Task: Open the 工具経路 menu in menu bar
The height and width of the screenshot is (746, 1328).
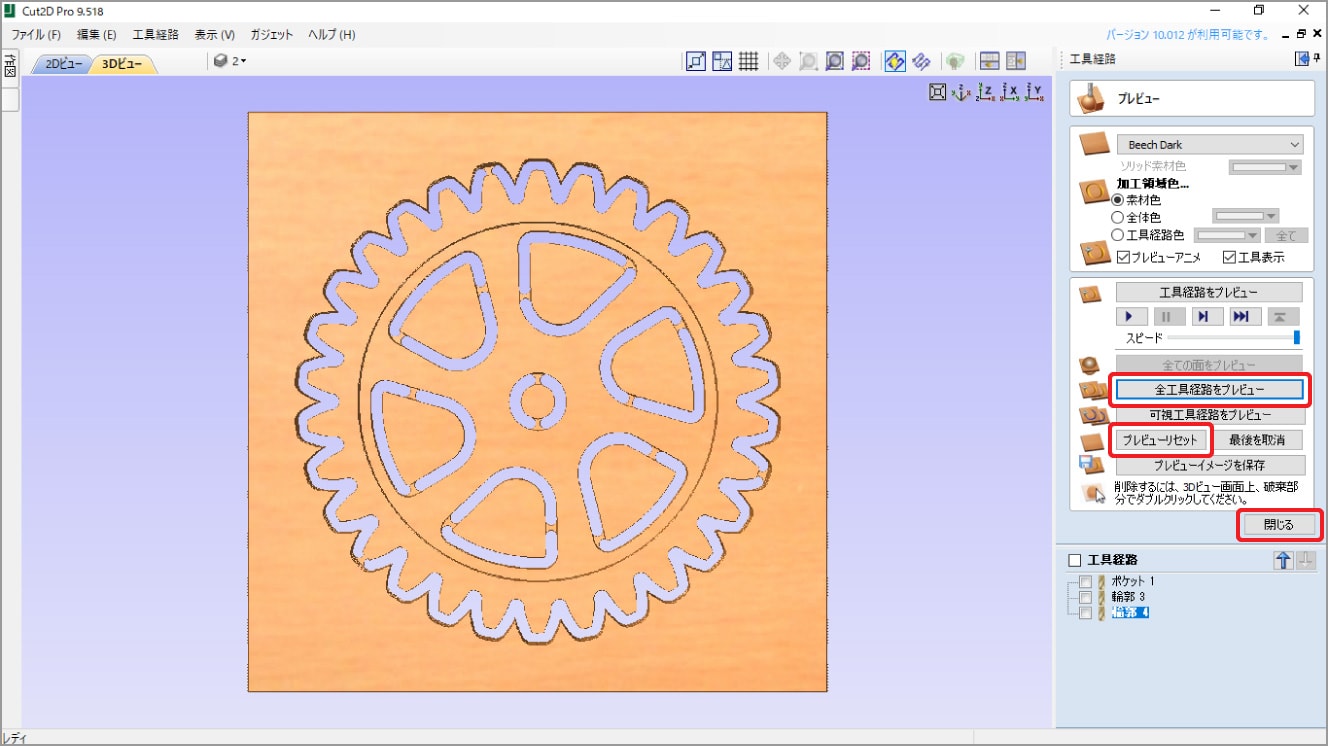Action: [x=155, y=34]
